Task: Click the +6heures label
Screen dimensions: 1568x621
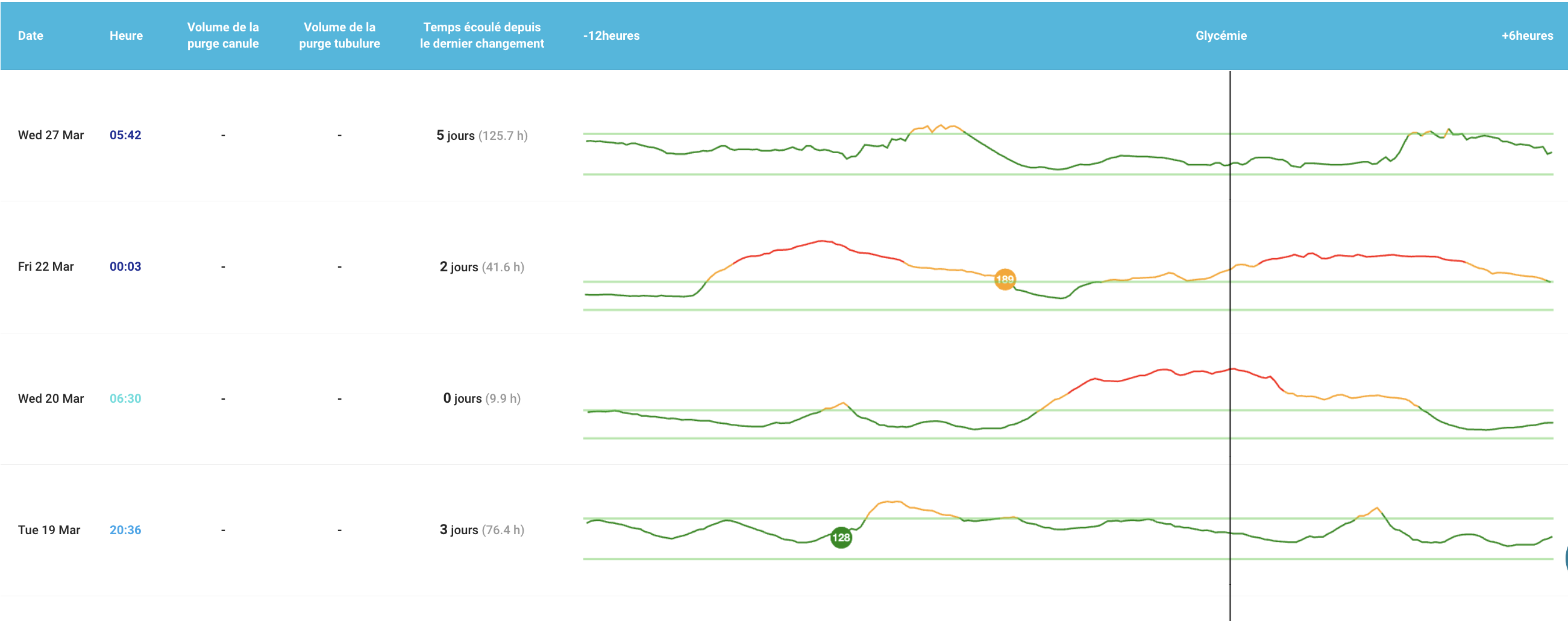Action: point(1527,36)
